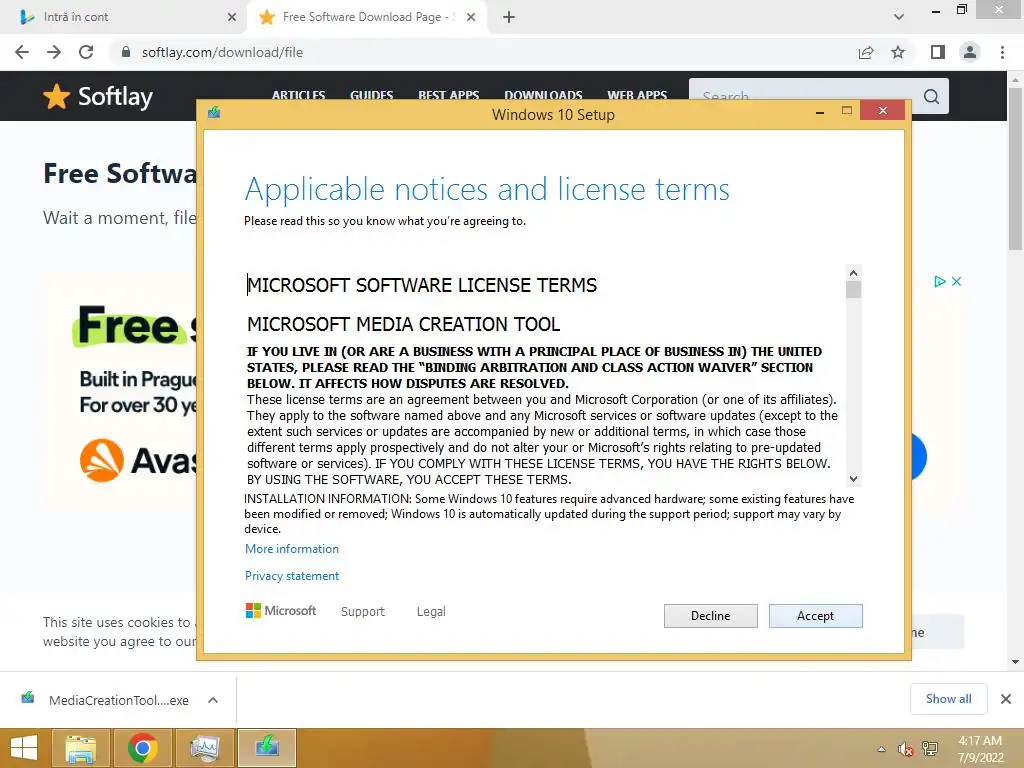Viewport: 1024px width, 768px height.
Task: Reload the Softlay page
Action: coord(86,52)
